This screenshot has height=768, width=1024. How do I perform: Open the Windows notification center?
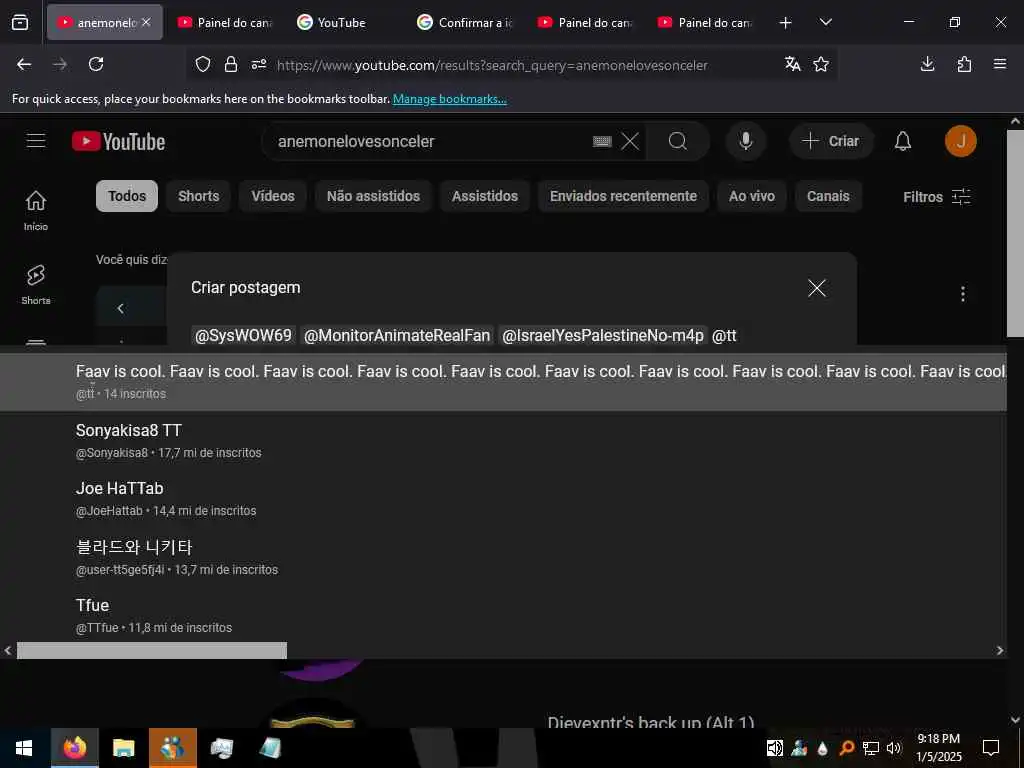991,748
